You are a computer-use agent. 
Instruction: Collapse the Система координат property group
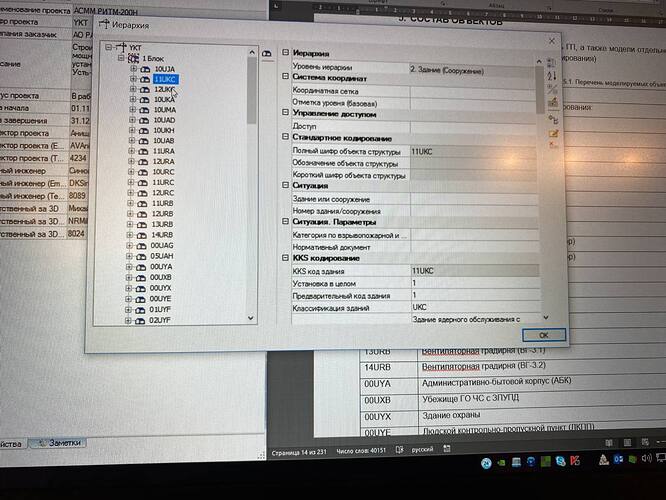[x=286, y=77]
